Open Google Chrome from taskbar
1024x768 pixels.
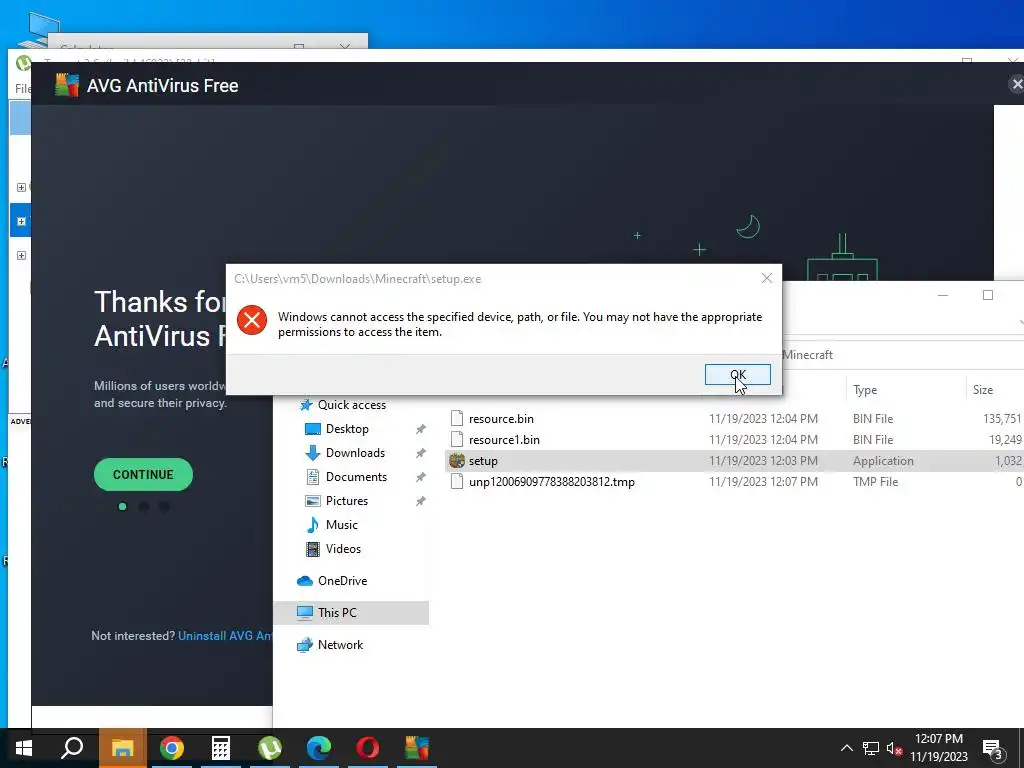pos(172,748)
